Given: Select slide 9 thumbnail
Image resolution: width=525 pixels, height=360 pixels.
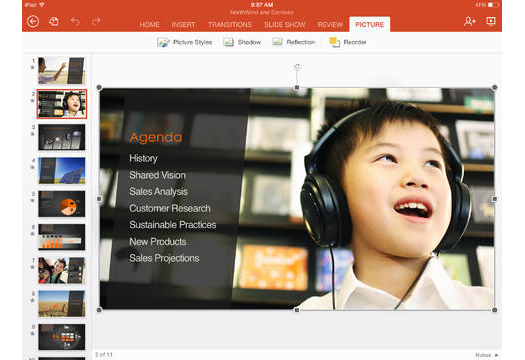Looking at the screenshot, I should coord(62,337).
